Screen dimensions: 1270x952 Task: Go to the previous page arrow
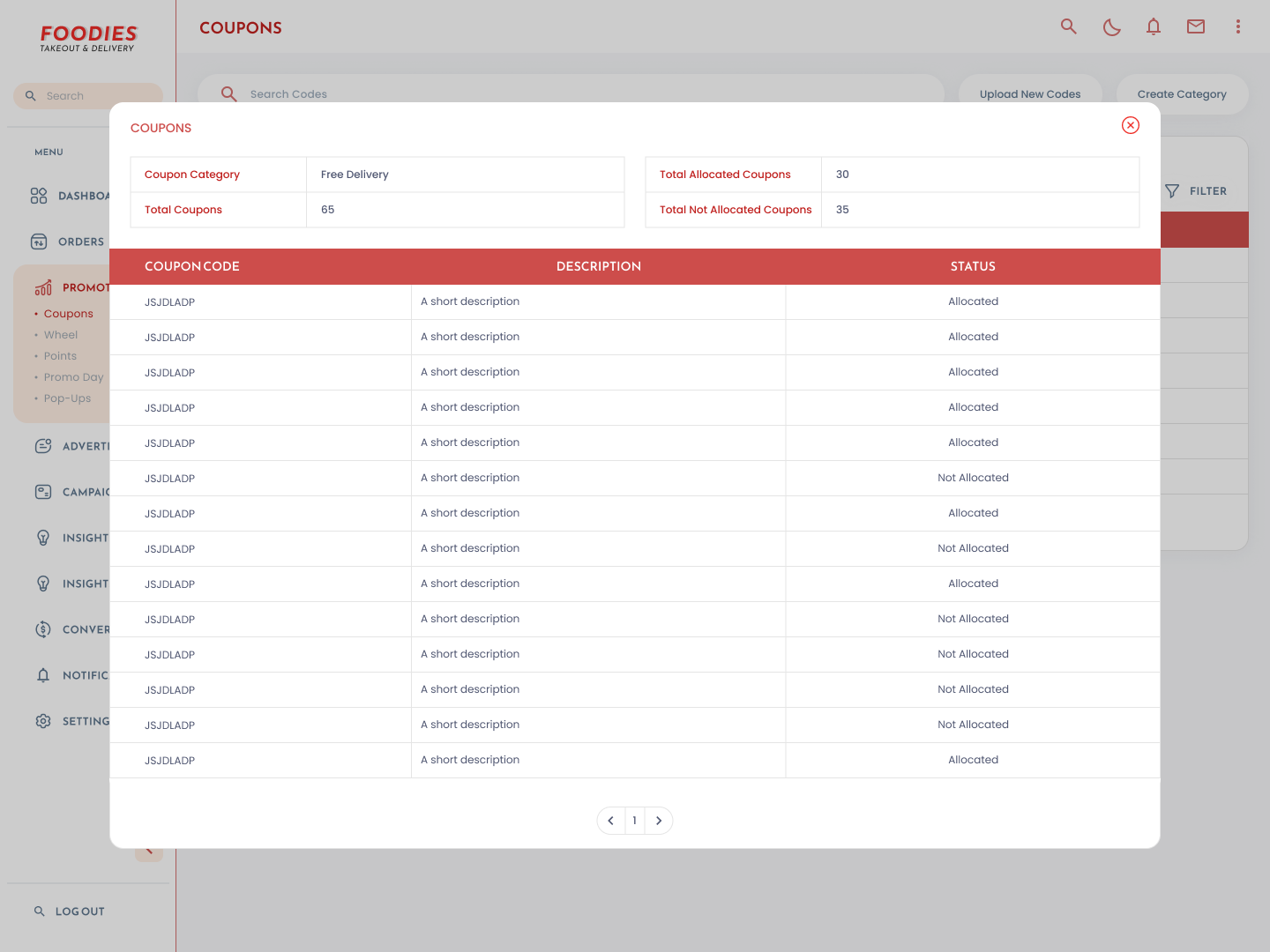coord(610,821)
